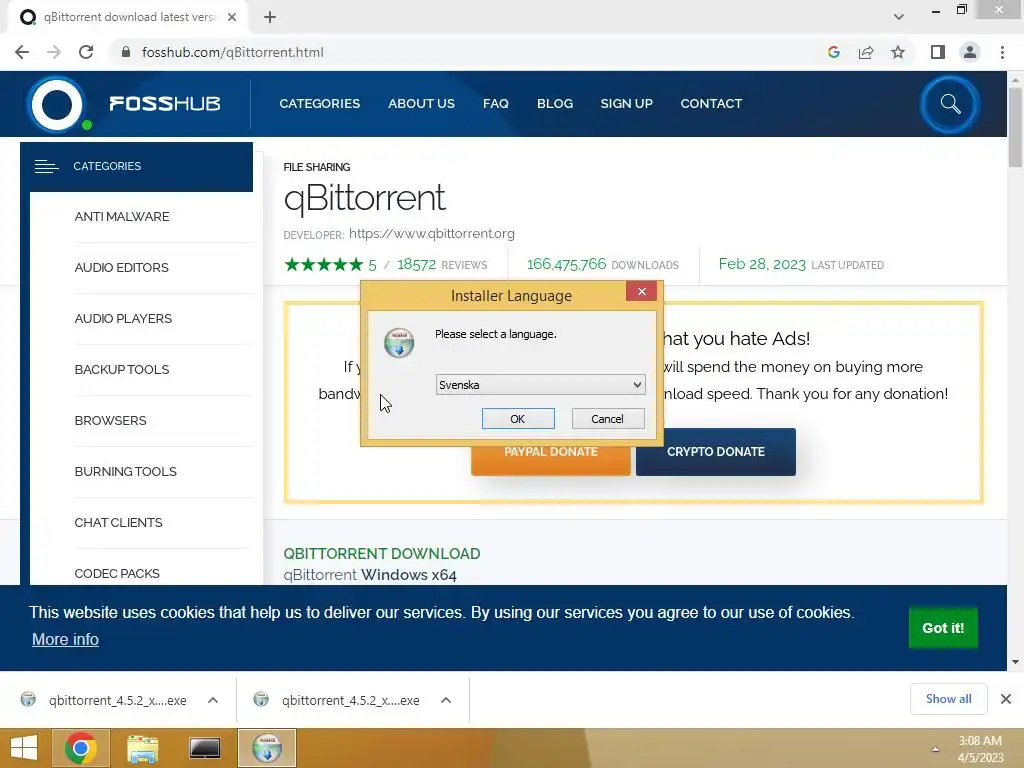Screen dimensions: 1024x768
Task: Bookmark this page with star icon
Action: (x=898, y=52)
